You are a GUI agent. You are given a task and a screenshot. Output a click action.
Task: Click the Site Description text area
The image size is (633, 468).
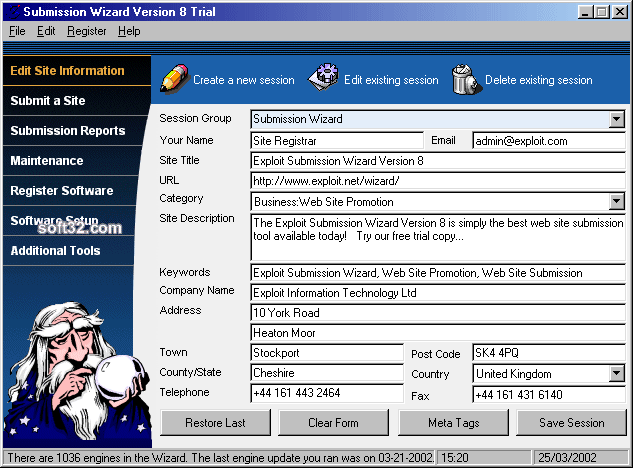click(x=438, y=237)
